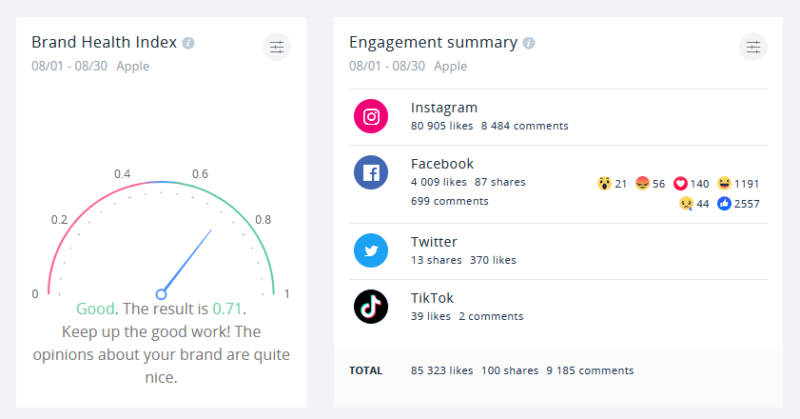Click the Instagram platform icon
The image size is (800, 419).
pos(371,116)
